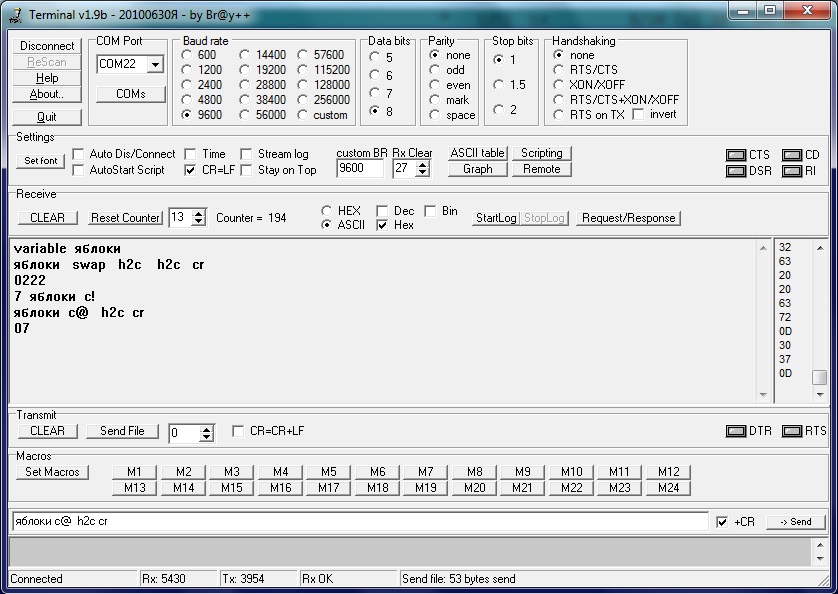Click the custom BR input field
Image resolution: width=838 pixels, height=594 pixels.
coord(360,169)
